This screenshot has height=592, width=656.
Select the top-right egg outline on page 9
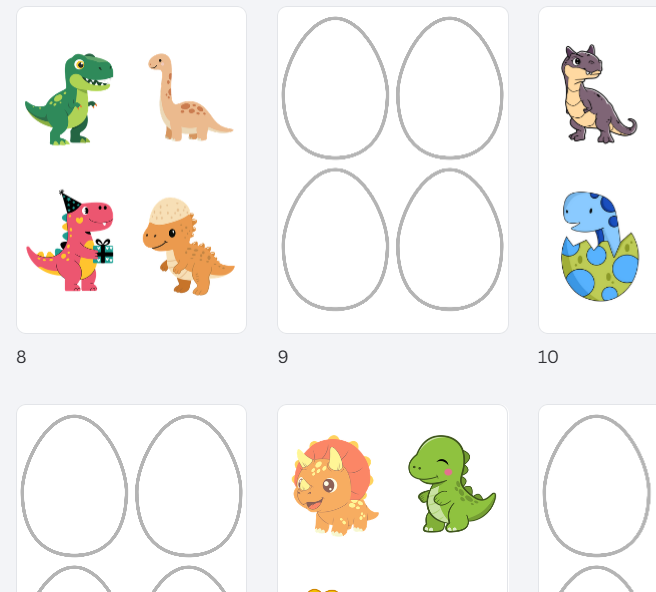pyautogui.click(x=450, y=88)
